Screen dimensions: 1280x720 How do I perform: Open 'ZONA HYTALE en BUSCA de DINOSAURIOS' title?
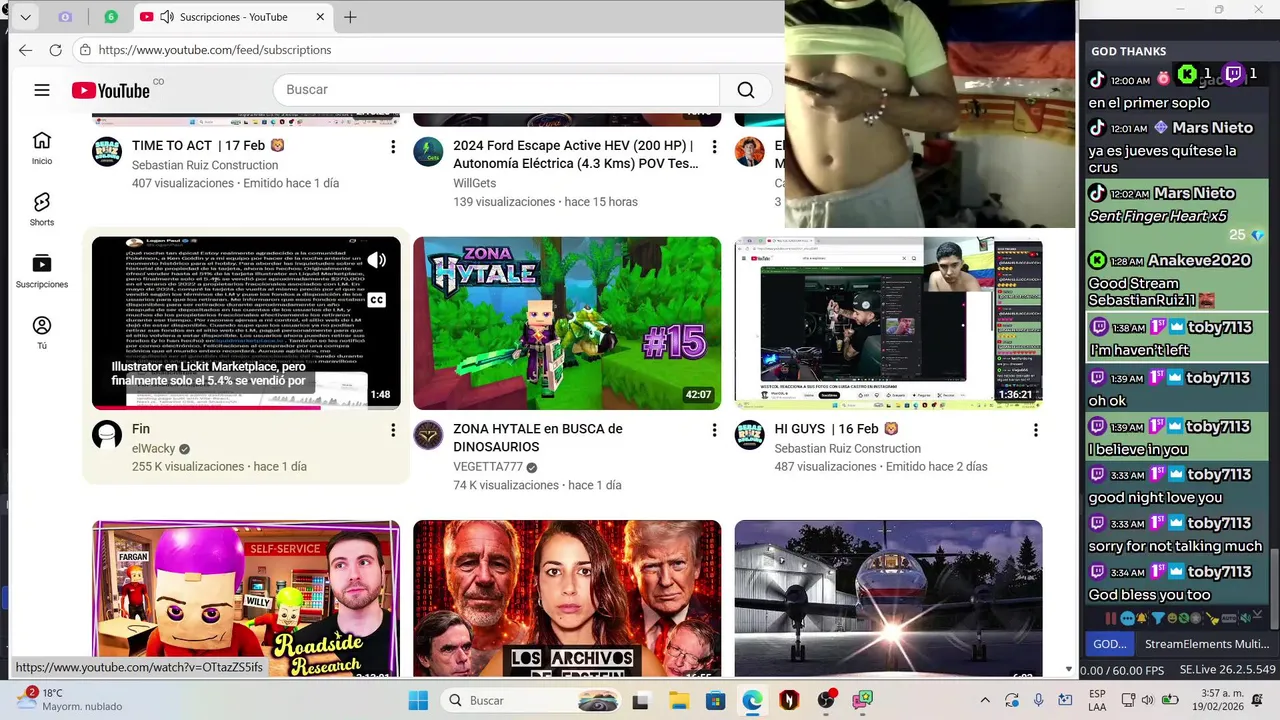coord(538,438)
